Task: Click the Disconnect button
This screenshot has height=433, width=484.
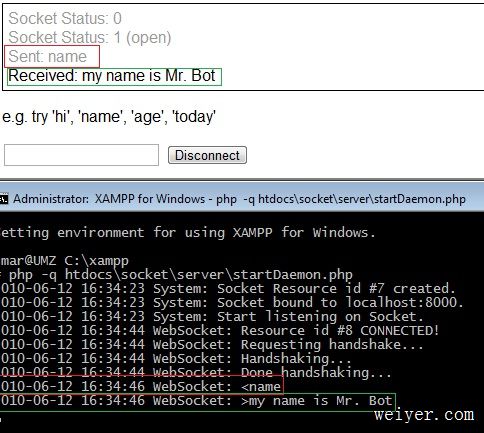Action: pyautogui.click(x=207, y=155)
